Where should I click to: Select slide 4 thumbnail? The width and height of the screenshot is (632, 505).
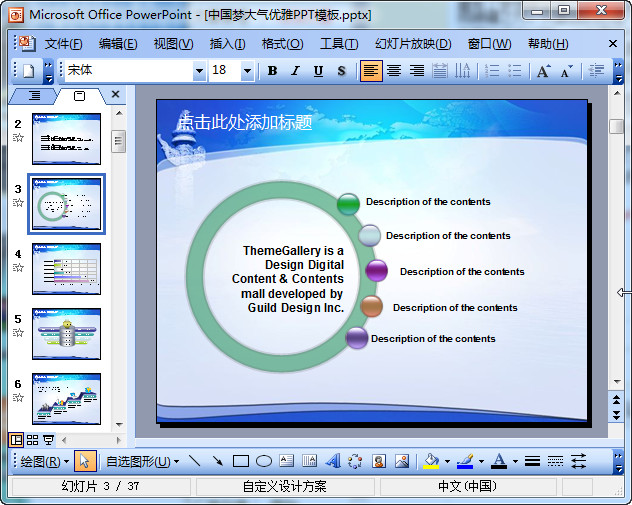click(67, 269)
